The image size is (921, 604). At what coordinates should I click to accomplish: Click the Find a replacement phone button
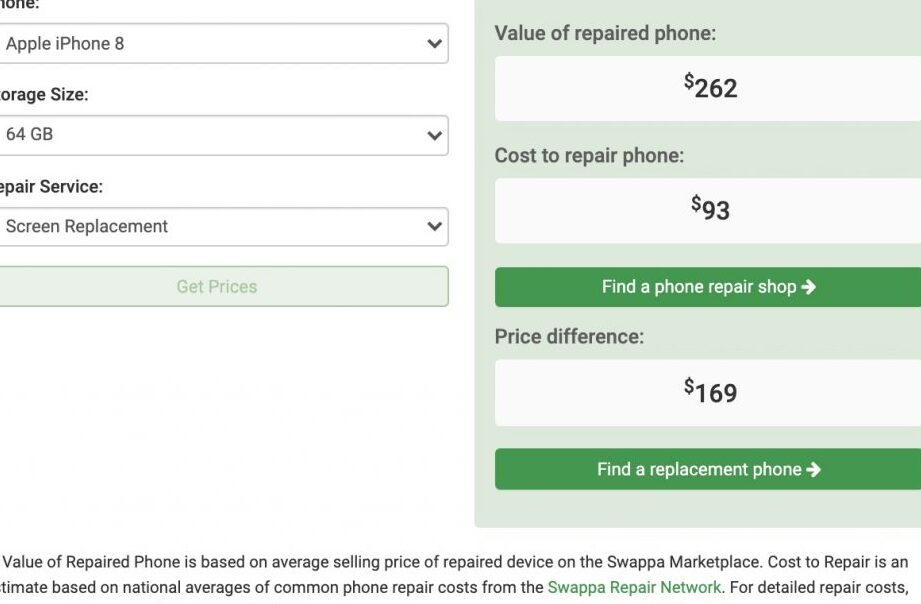coord(708,469)
